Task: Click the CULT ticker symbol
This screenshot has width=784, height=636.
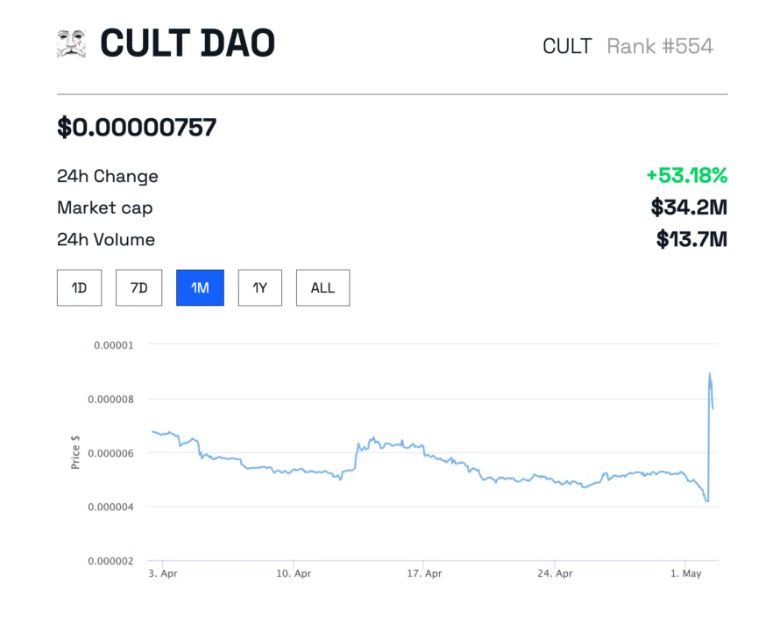Action: click(x=567, y=46)
